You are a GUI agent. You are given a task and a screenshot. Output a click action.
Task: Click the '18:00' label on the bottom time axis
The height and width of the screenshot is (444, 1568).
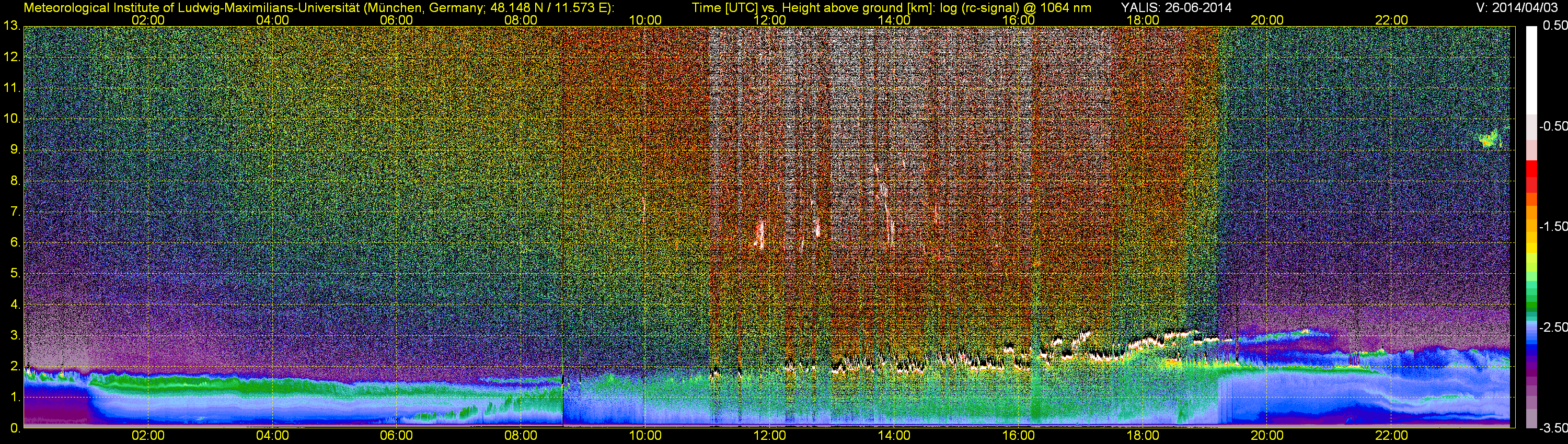point(1143,436)
